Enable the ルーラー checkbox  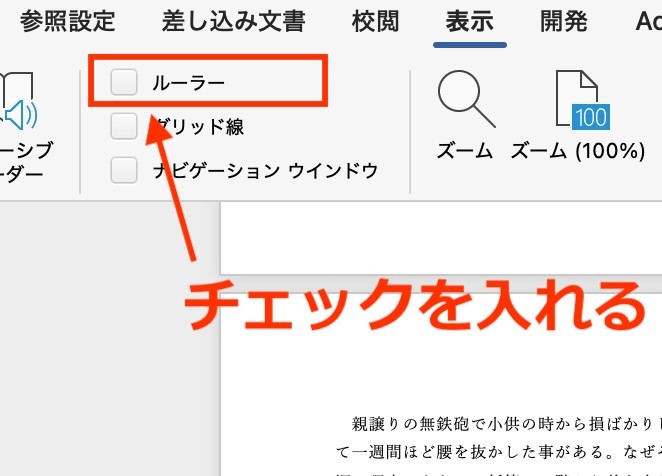click(124, 82)
